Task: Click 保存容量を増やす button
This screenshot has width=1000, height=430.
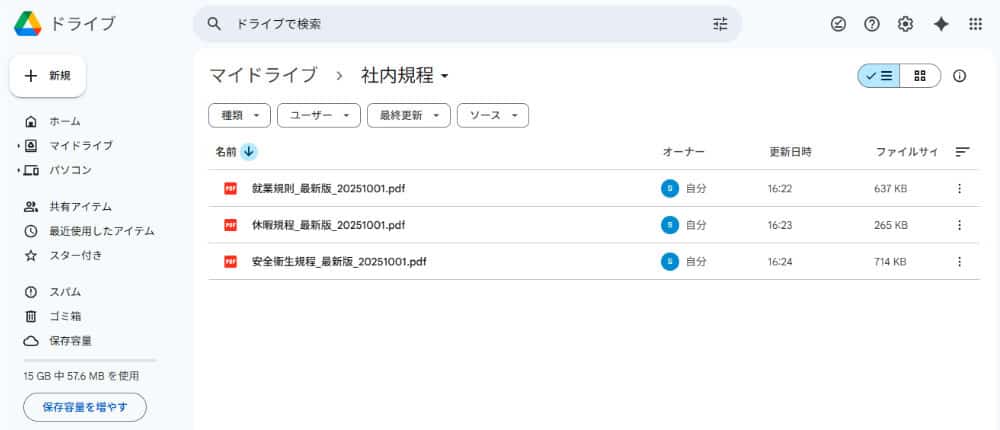Action: click(85, 407)
